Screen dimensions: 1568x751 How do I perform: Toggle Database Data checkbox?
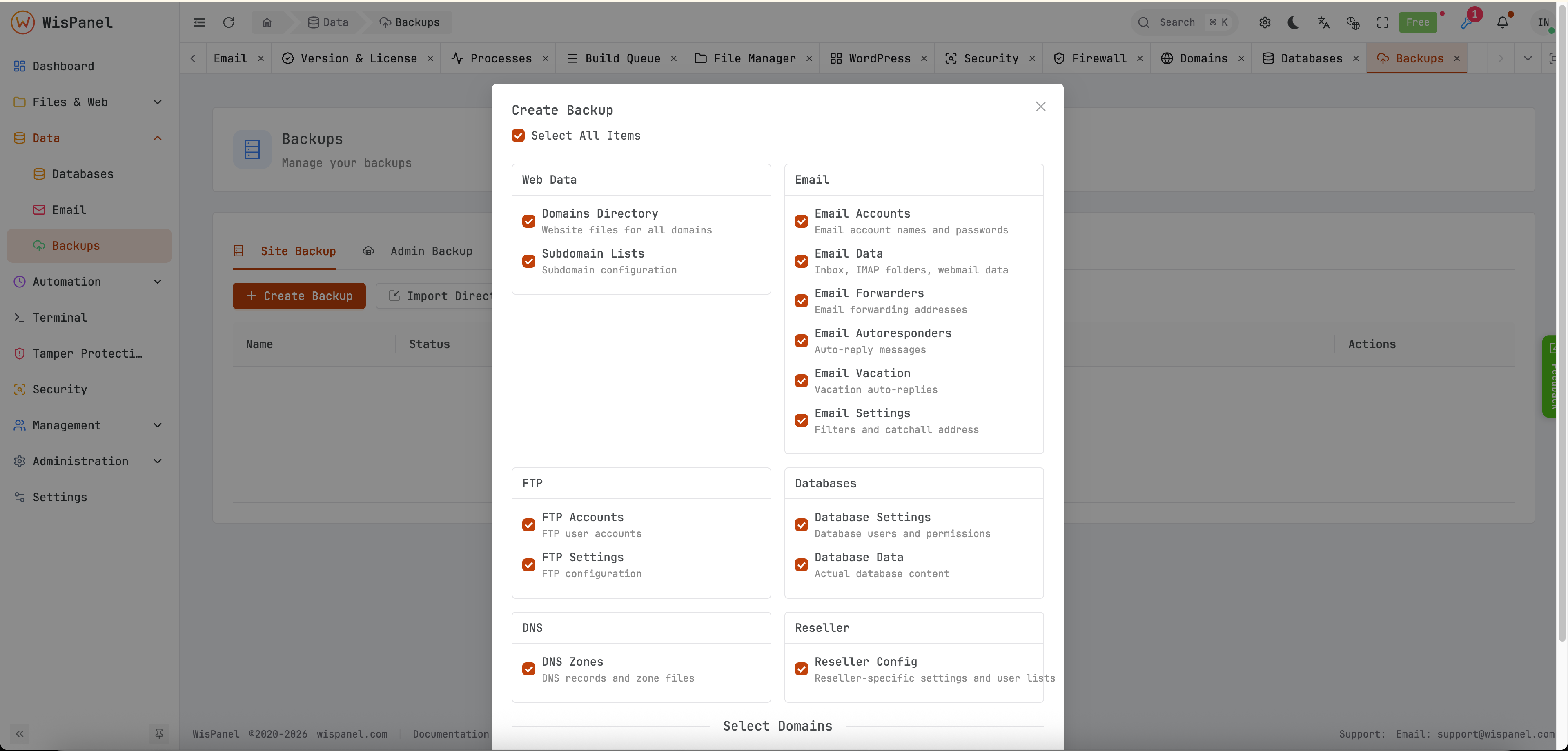801,565
